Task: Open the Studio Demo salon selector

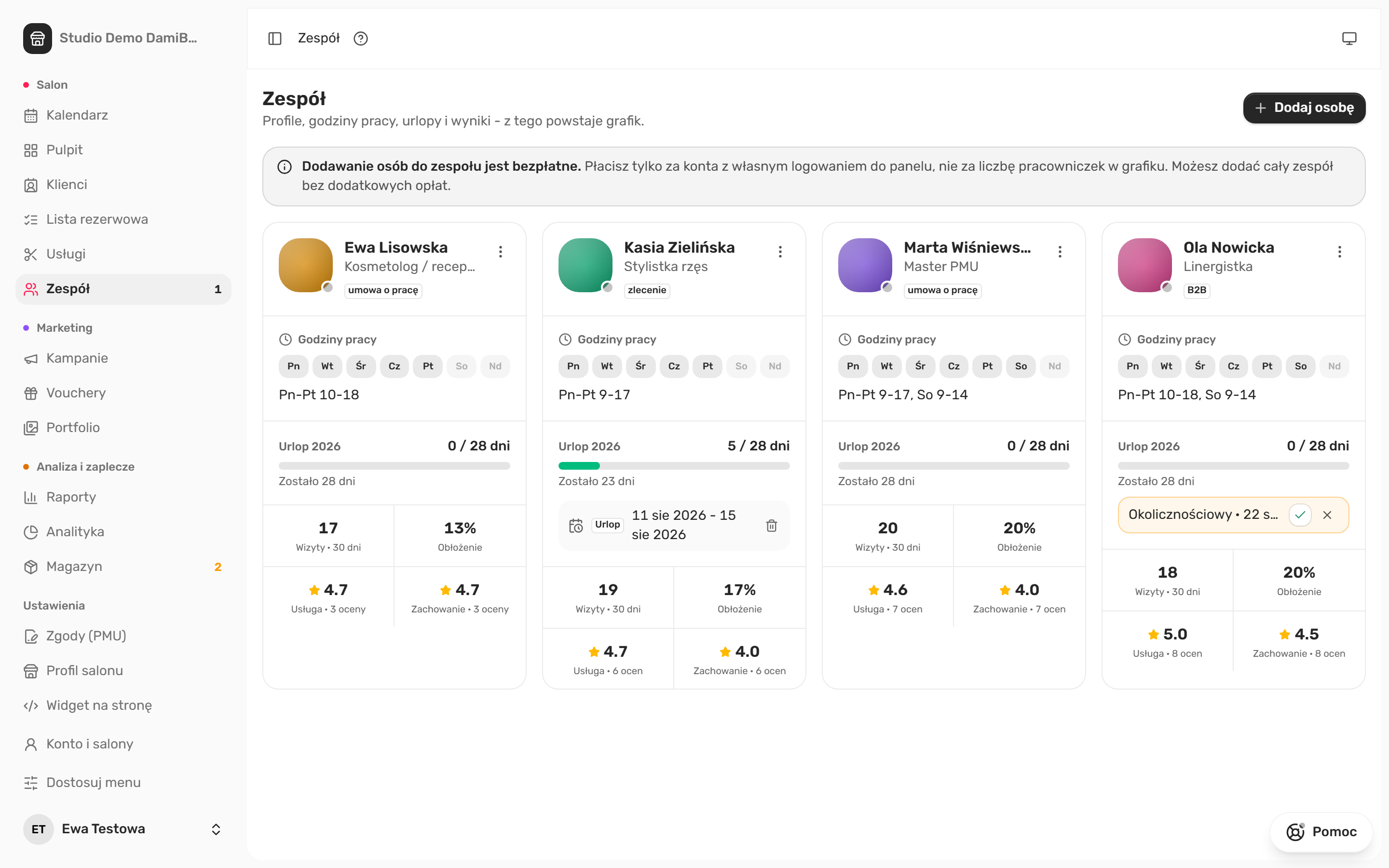Action: pyautogui.click(x=123, y=39)
